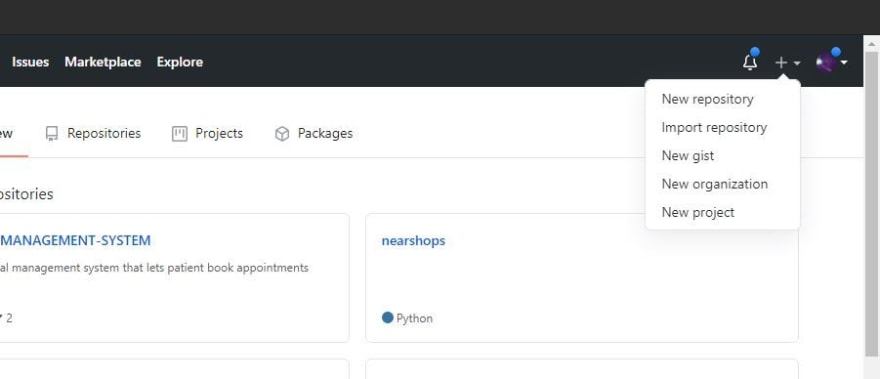This screenshot has height=379, width=880.
Task: Click the Projects tab board icon
Action: coord(180,134)
